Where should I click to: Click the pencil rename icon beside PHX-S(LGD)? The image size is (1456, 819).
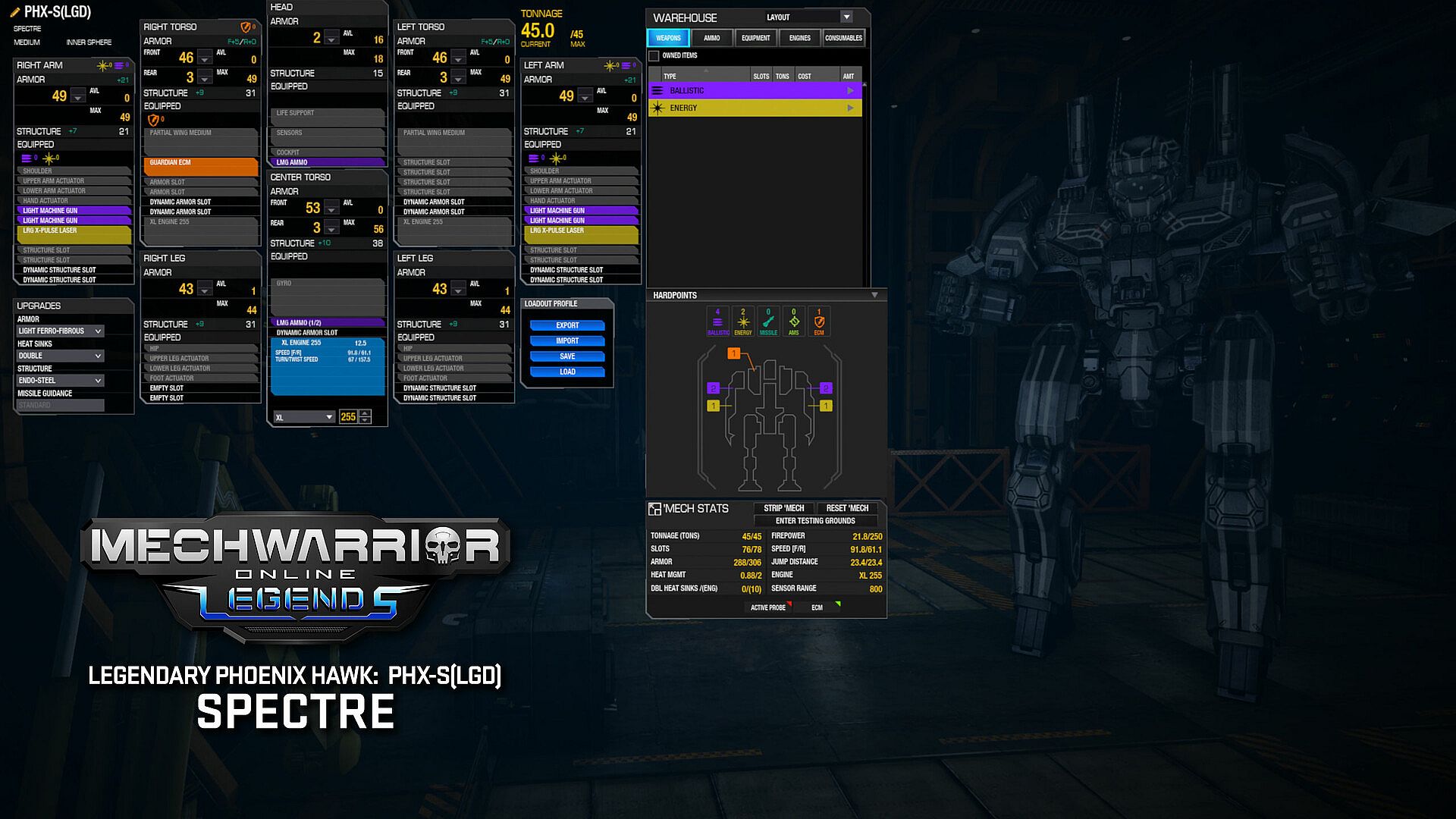point(14,12)
